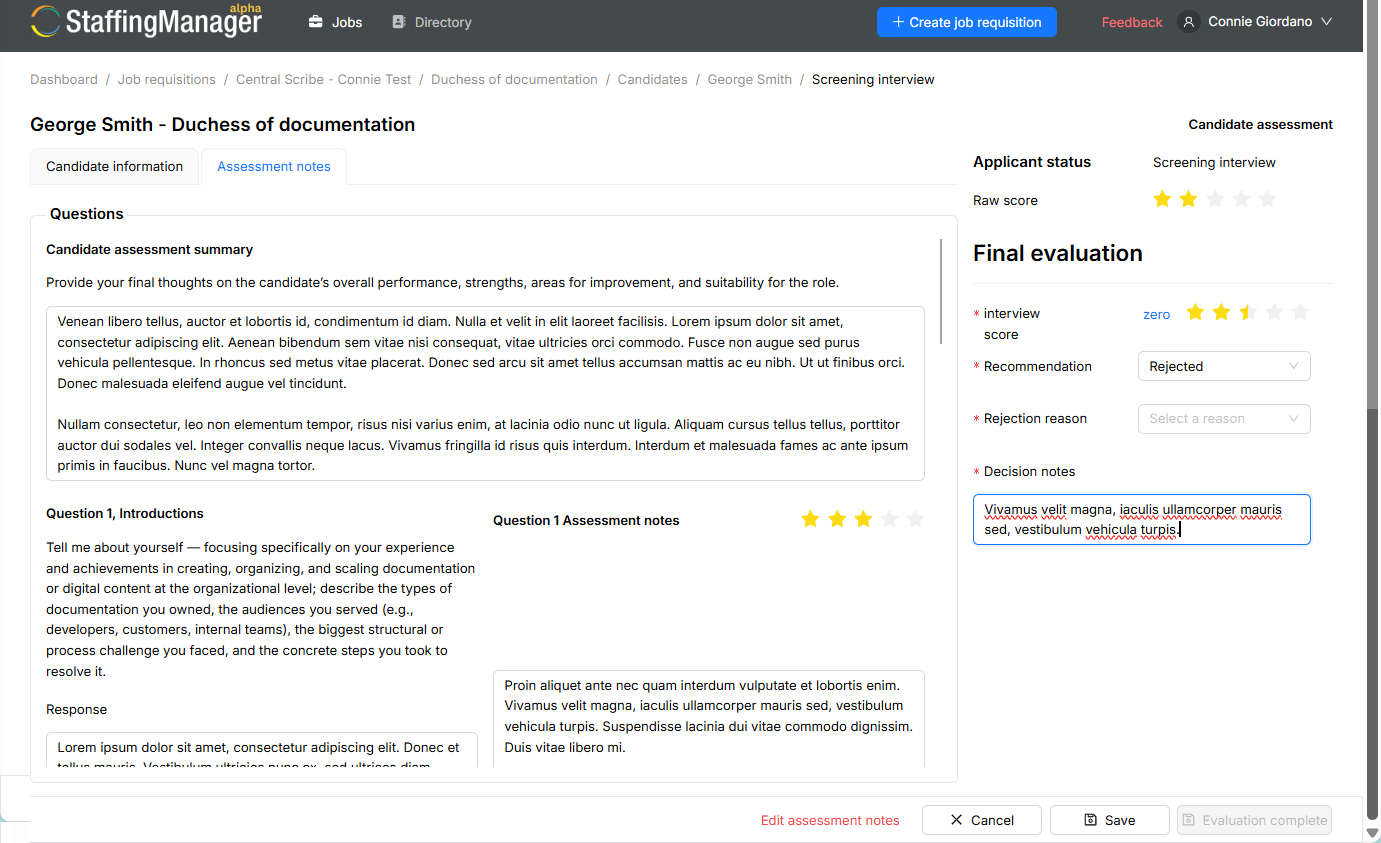Open George Smith breadcrumb
This screenshot has width=1381, height=843.
tap(750, 80)
